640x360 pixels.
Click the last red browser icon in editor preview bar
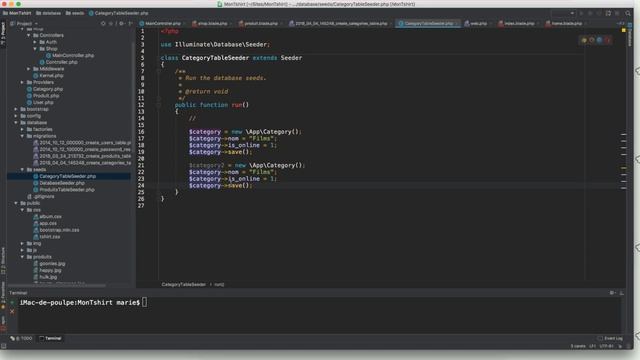tap(608, 40)
